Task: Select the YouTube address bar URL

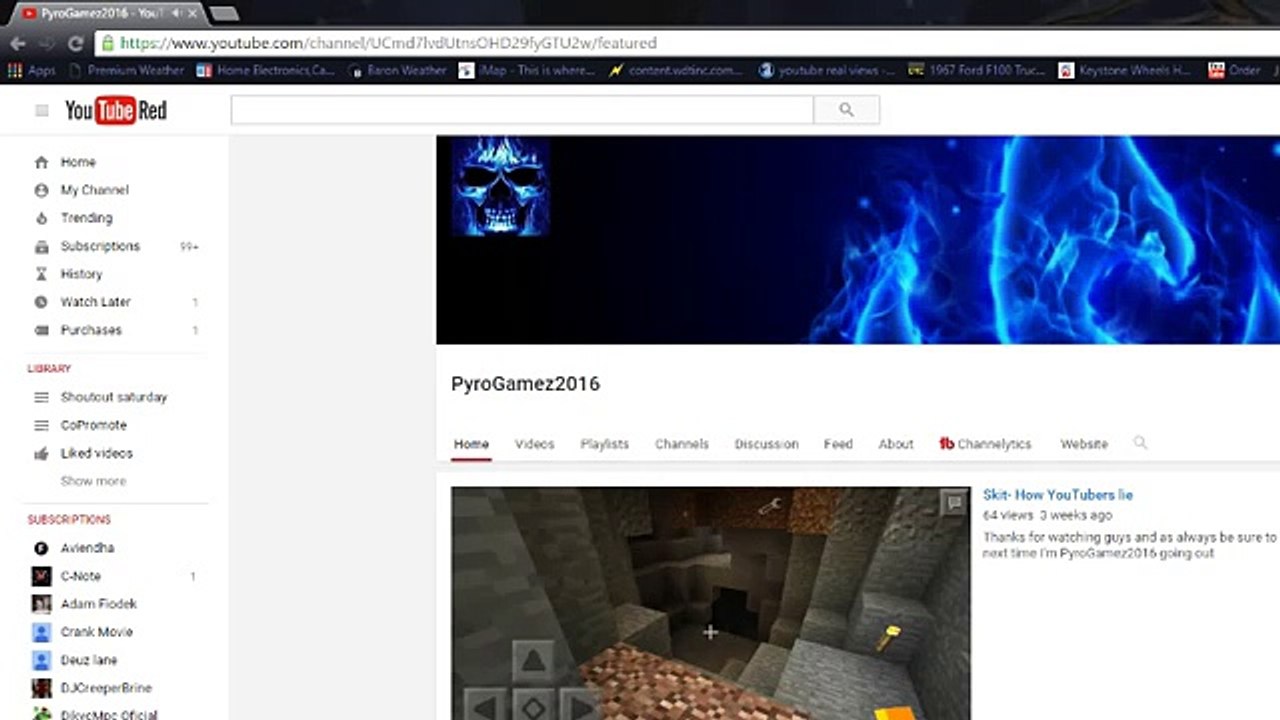Action: click(388, 43)
